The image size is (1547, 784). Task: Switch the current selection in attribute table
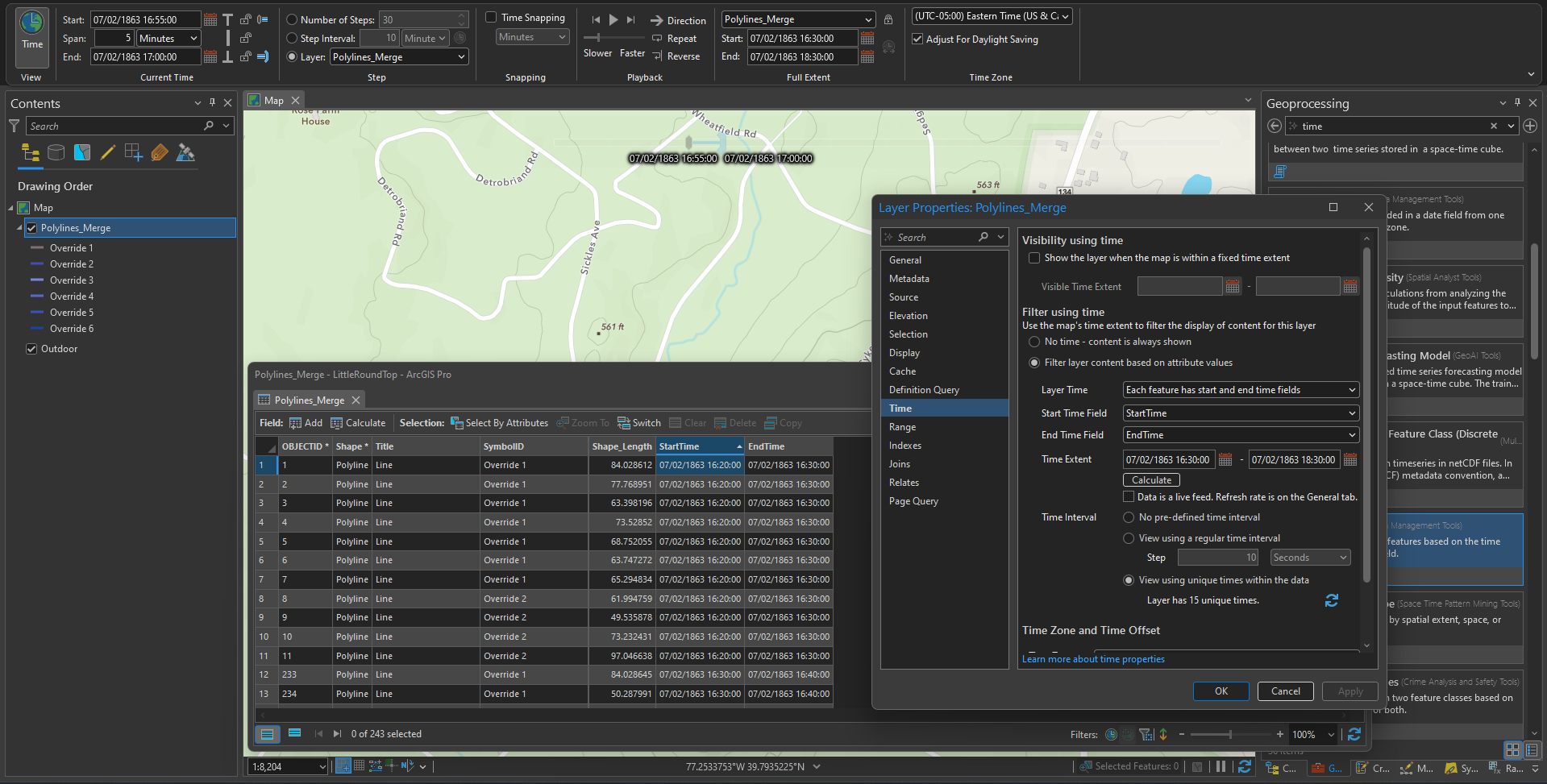(639, 422)
